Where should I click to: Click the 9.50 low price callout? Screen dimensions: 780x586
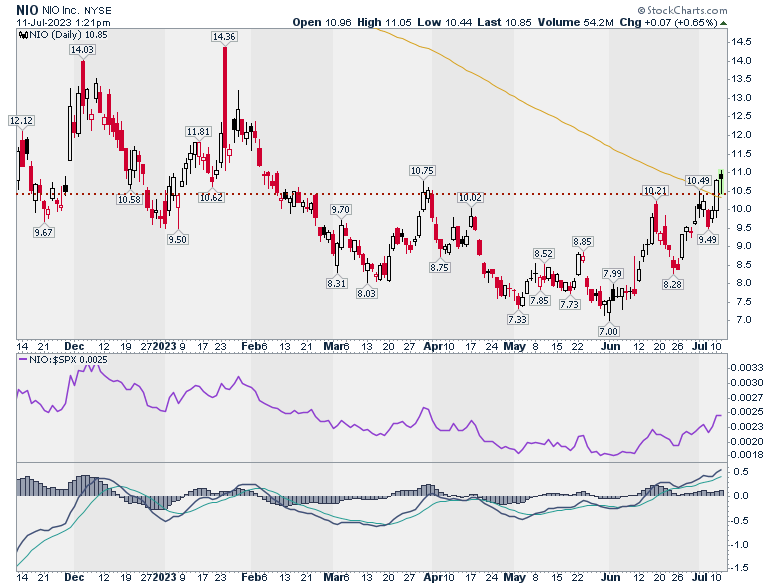[x=177, y=239]
